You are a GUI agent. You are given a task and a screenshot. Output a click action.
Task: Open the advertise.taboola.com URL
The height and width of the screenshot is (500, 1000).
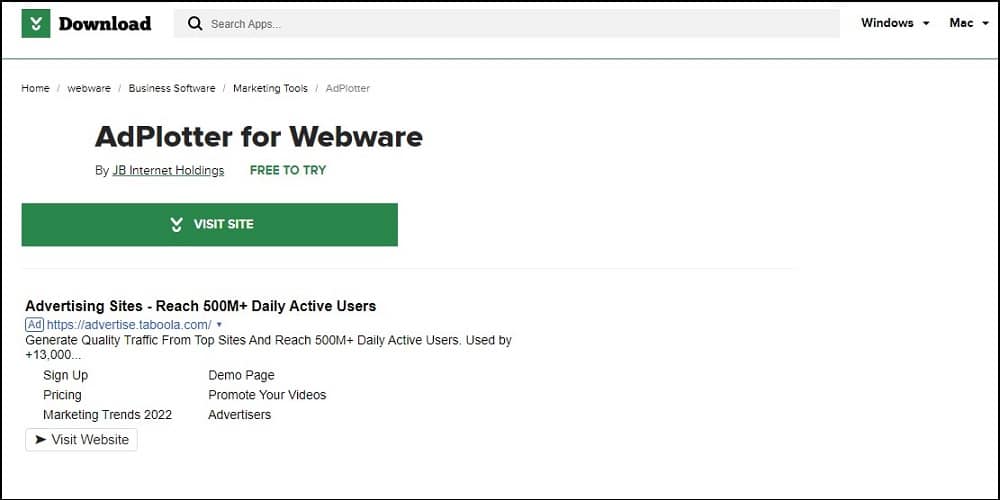click(129, 325)
